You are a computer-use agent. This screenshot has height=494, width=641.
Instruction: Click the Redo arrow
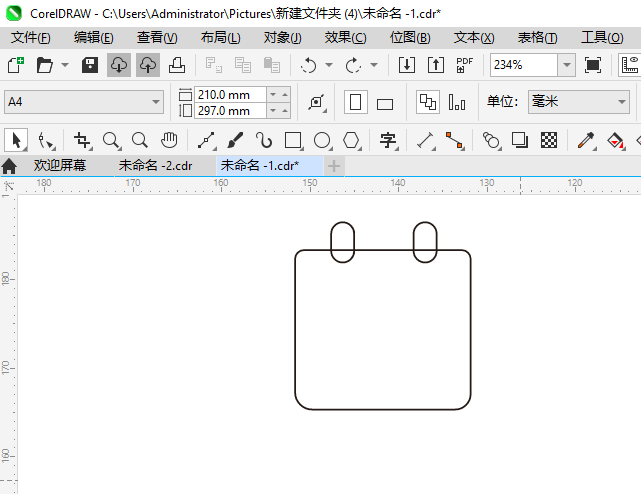point(353,65)
